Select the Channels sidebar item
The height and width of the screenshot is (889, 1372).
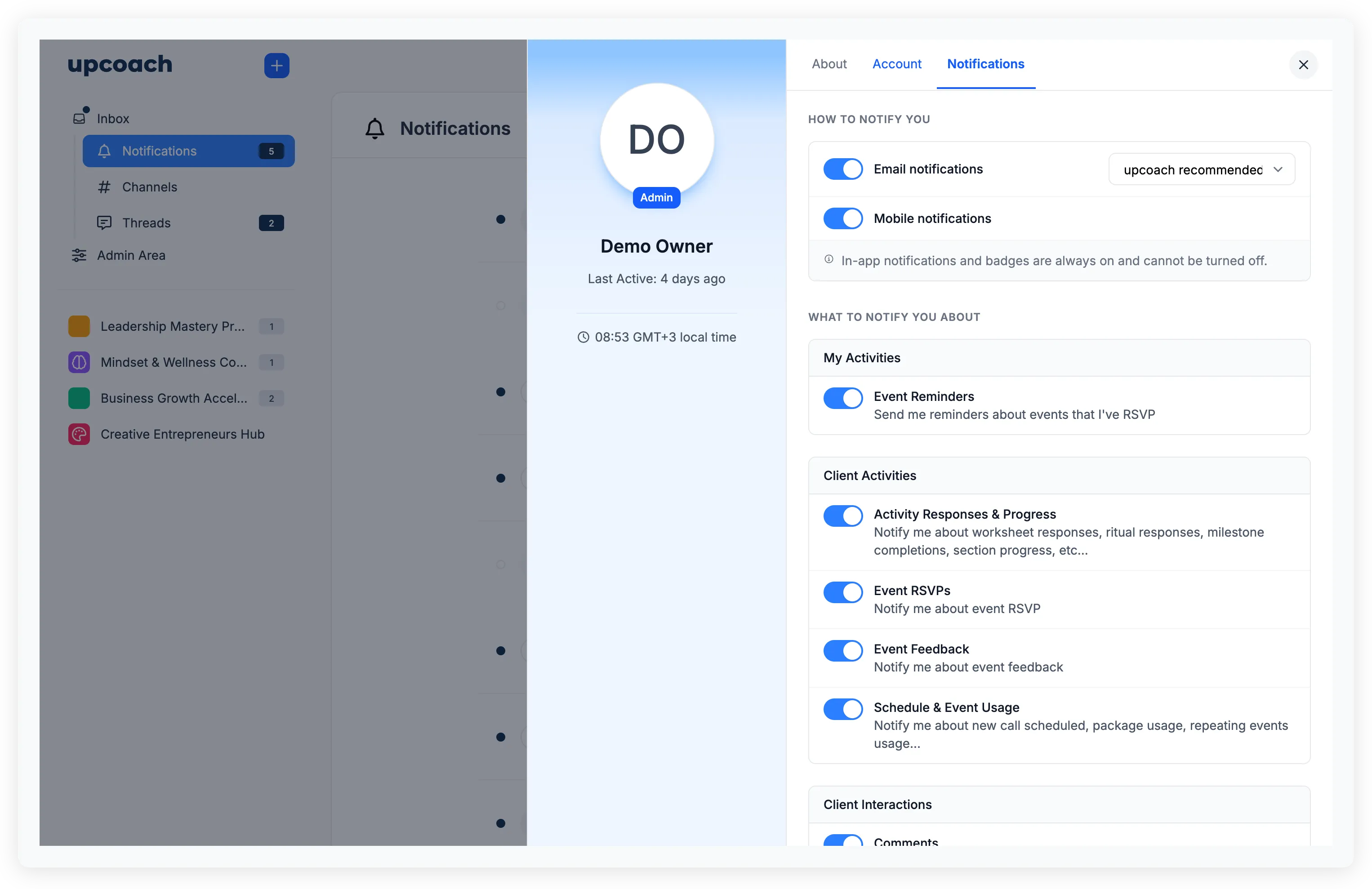point(149,187)
